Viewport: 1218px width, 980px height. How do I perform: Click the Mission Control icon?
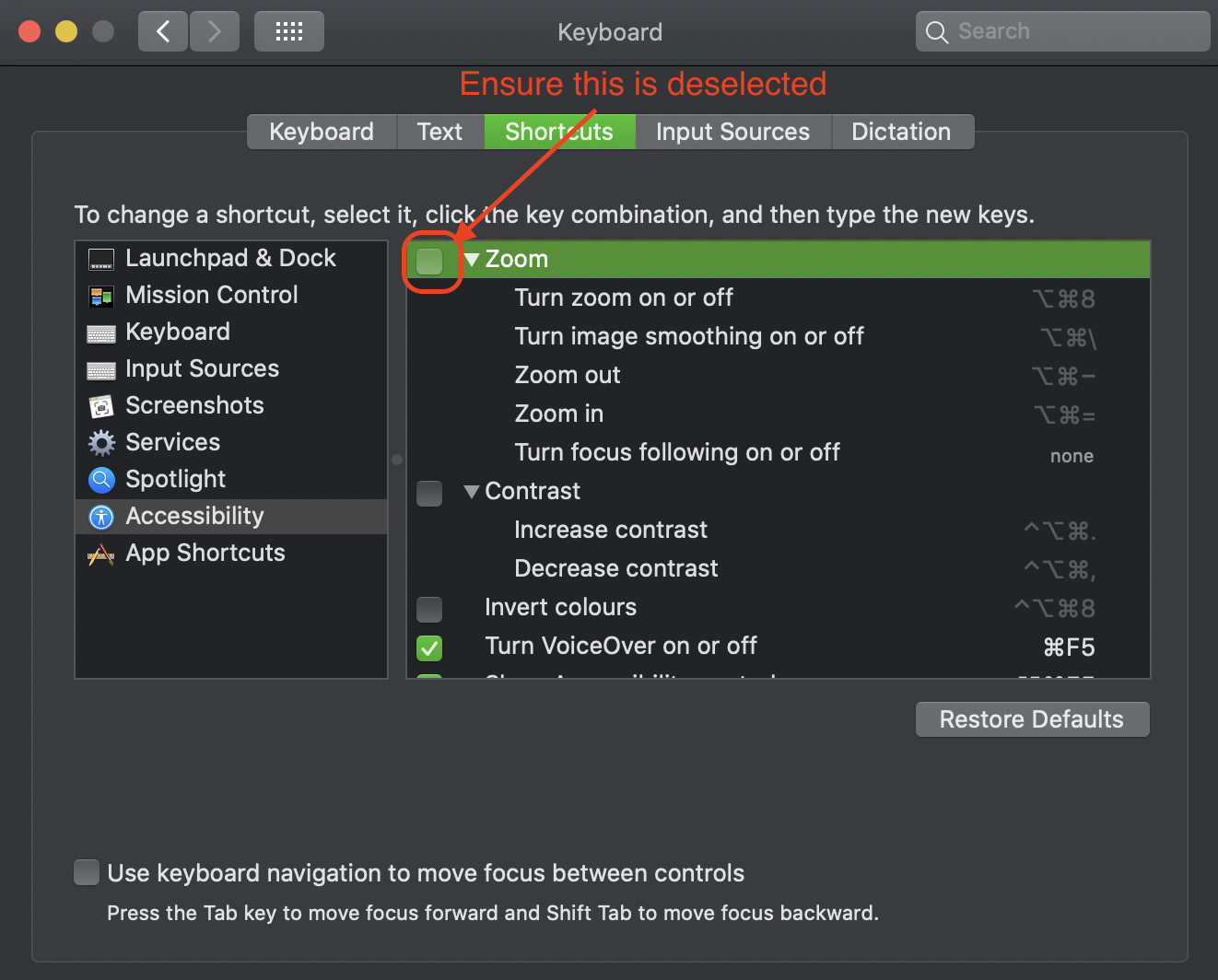coord(101,296)
